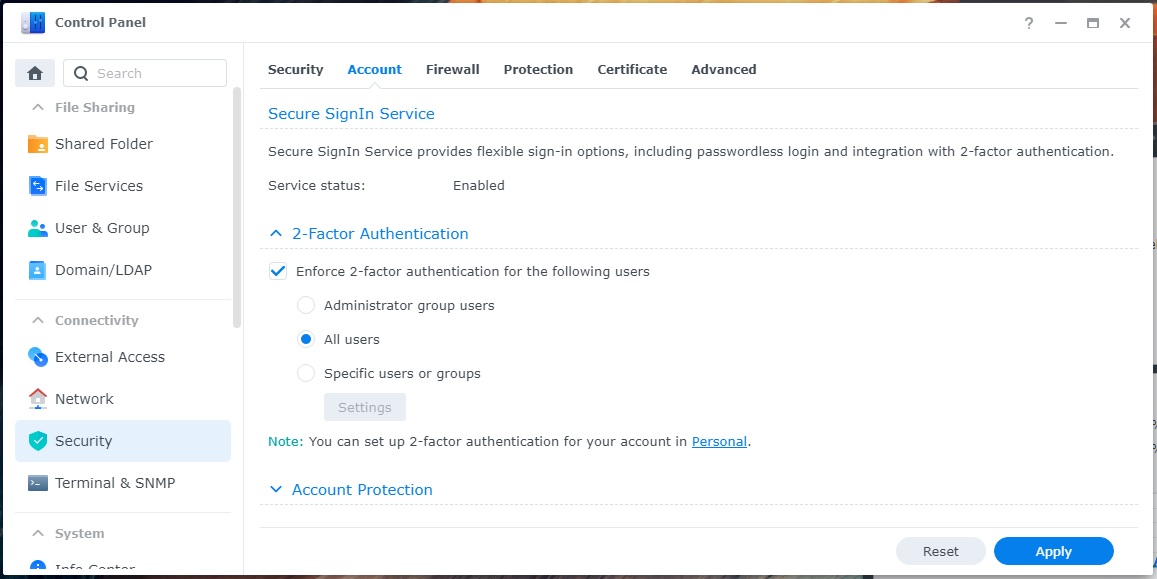Open File Services icon in sidebar

tap(38, 186)
